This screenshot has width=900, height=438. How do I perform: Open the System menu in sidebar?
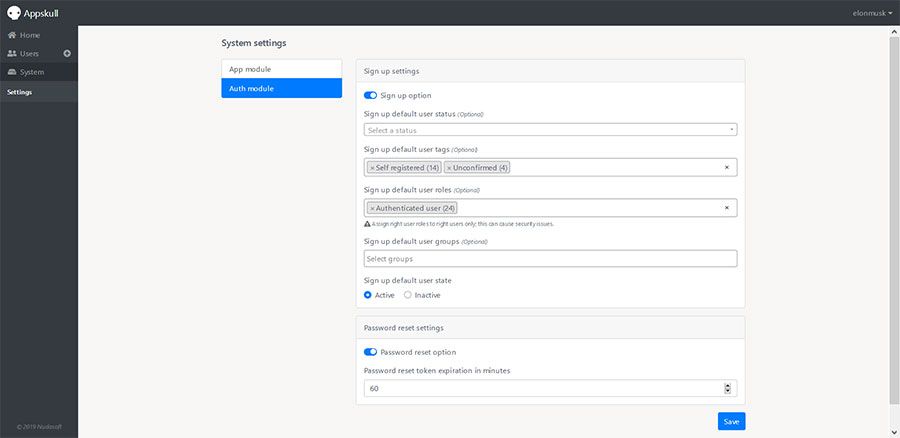31,72
